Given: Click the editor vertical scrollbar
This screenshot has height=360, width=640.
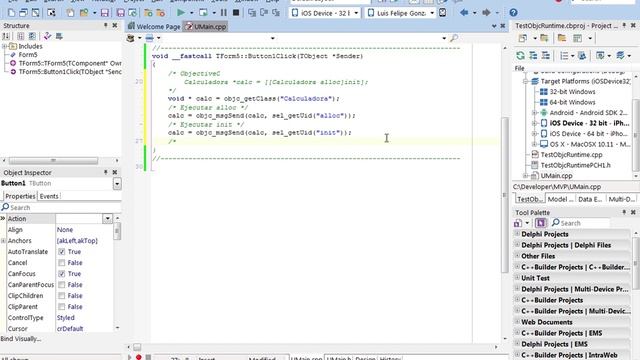Looking at the screenshot, I should click(x=505, y=195).
